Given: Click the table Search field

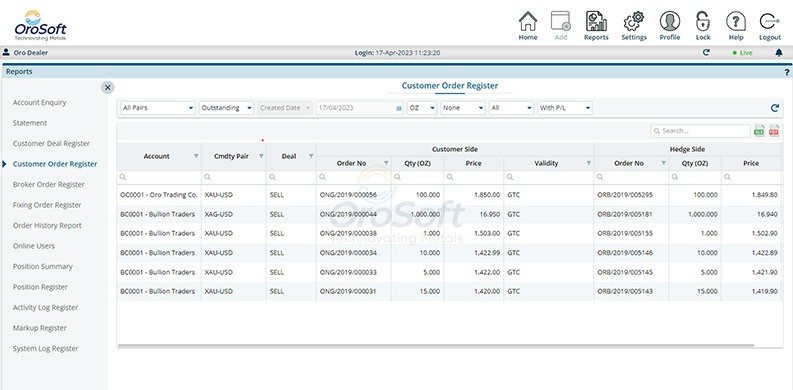Looking at the screenshot, I should point(700,131).
